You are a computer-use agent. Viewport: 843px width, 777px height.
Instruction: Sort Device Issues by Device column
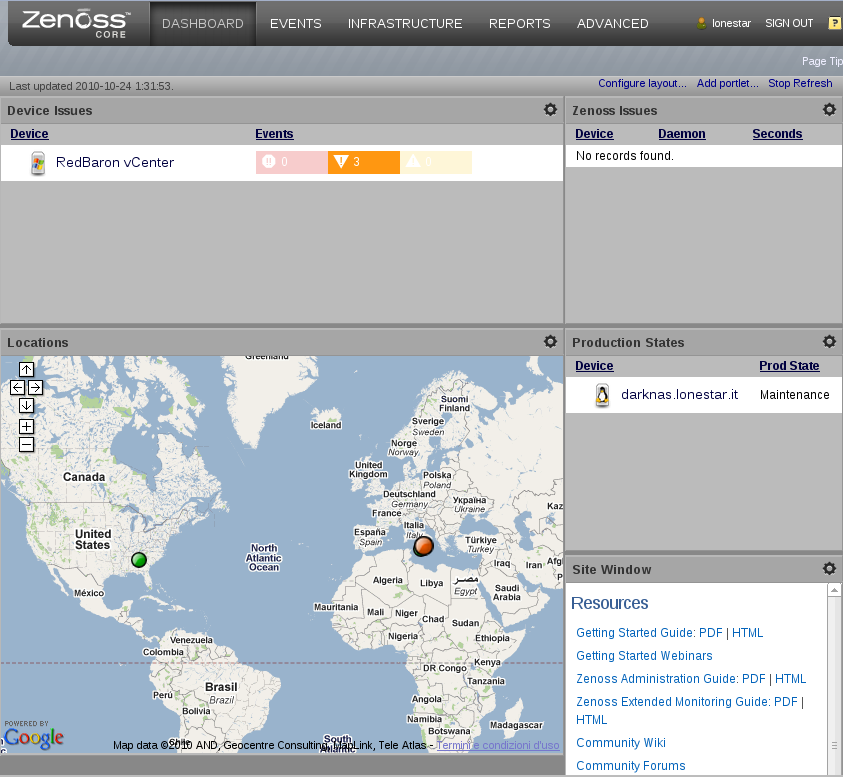29,134
